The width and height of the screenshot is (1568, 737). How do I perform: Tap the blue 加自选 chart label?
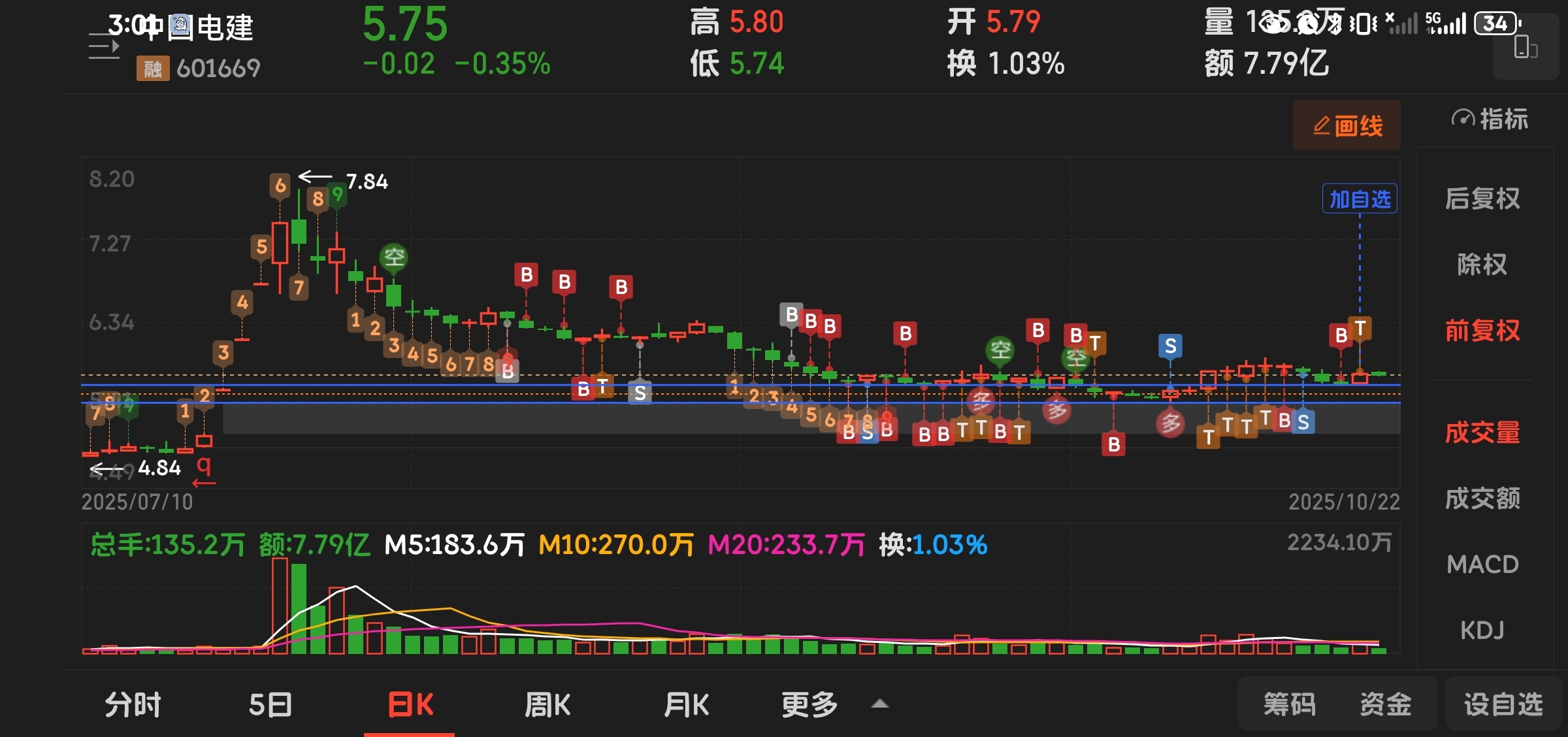1360,199
